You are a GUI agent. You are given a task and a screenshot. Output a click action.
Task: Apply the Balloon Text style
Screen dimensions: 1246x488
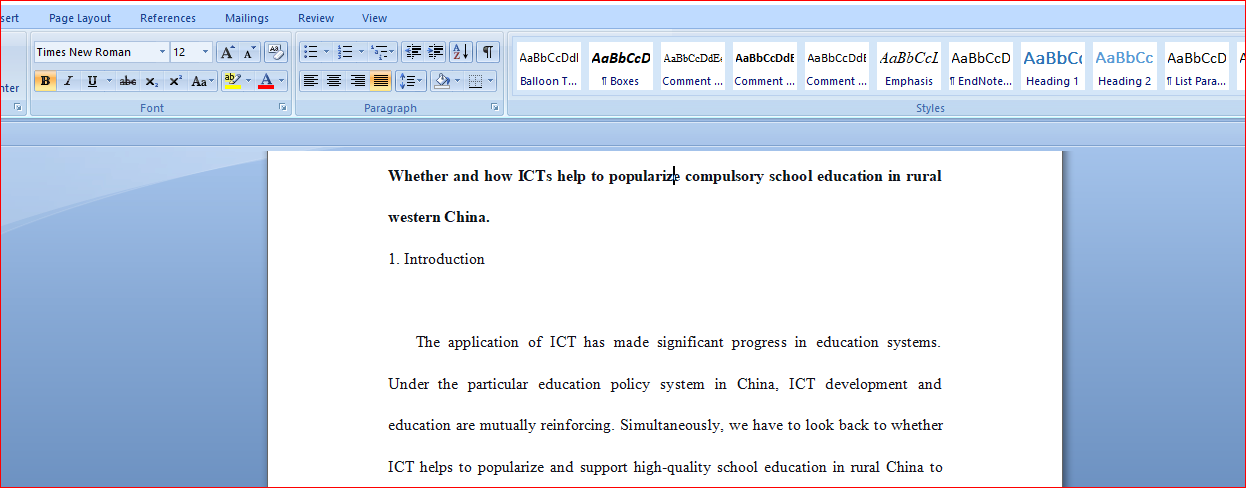(x=549, y=67)
